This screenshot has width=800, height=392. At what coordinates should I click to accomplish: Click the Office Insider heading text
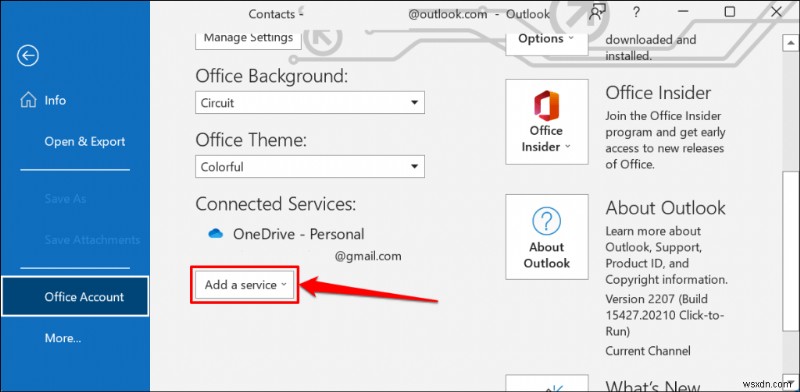click(658, 93)
